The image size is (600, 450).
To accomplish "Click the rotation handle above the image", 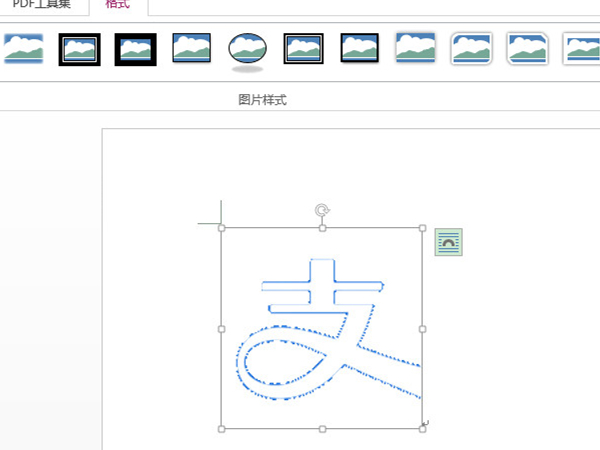I will point(322,210).
